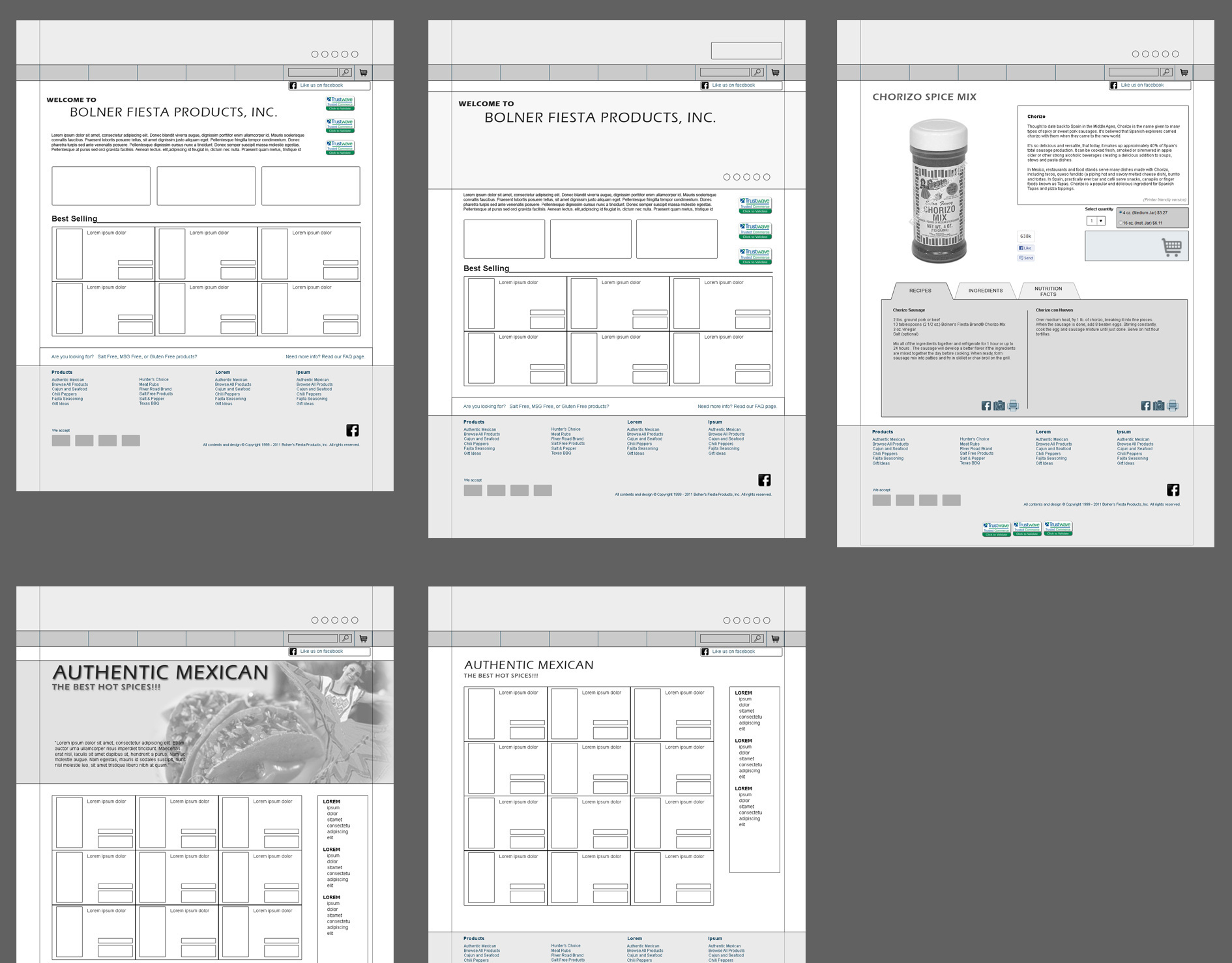Select the 4 oz. Medium Jar $3.27 option
Screen dimensions: 1232x963
(1143, 213)
